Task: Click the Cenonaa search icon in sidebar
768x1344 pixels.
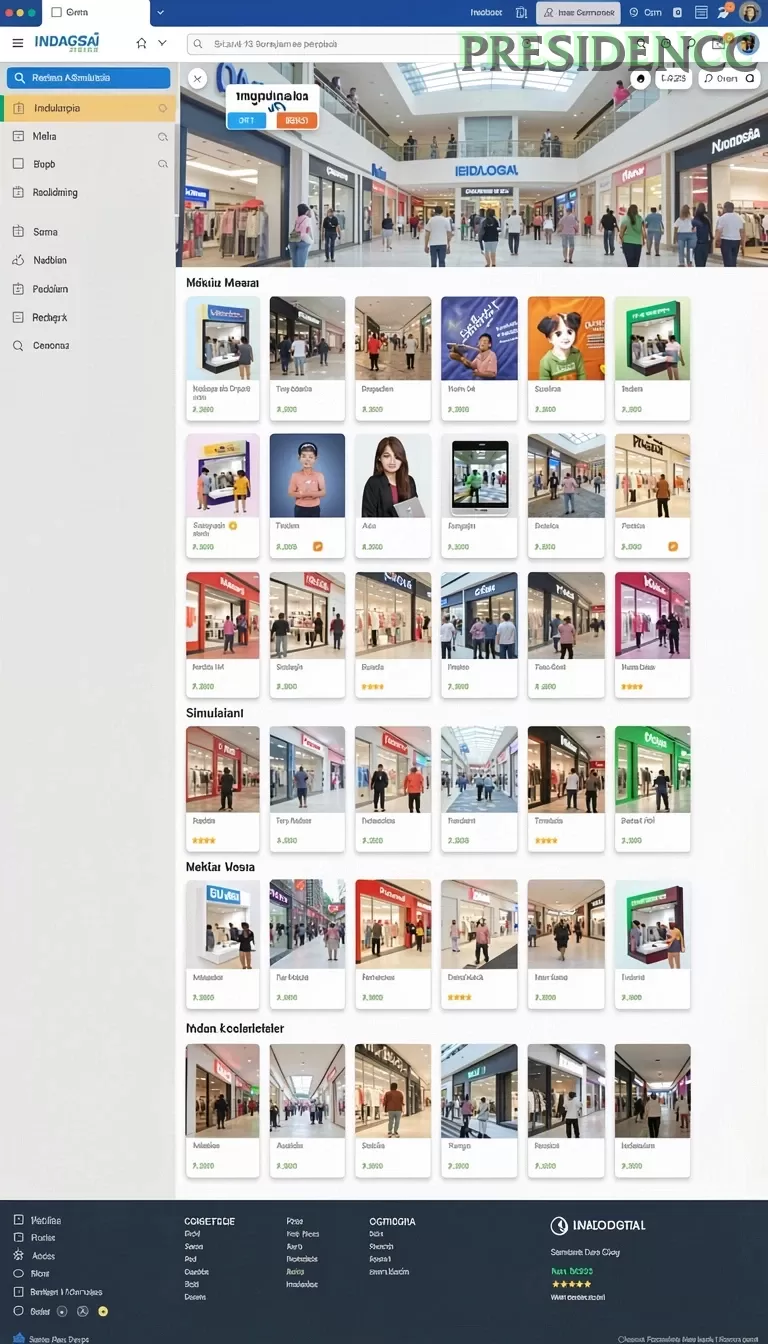Action: pyautogui.click(x=17, y=345)
